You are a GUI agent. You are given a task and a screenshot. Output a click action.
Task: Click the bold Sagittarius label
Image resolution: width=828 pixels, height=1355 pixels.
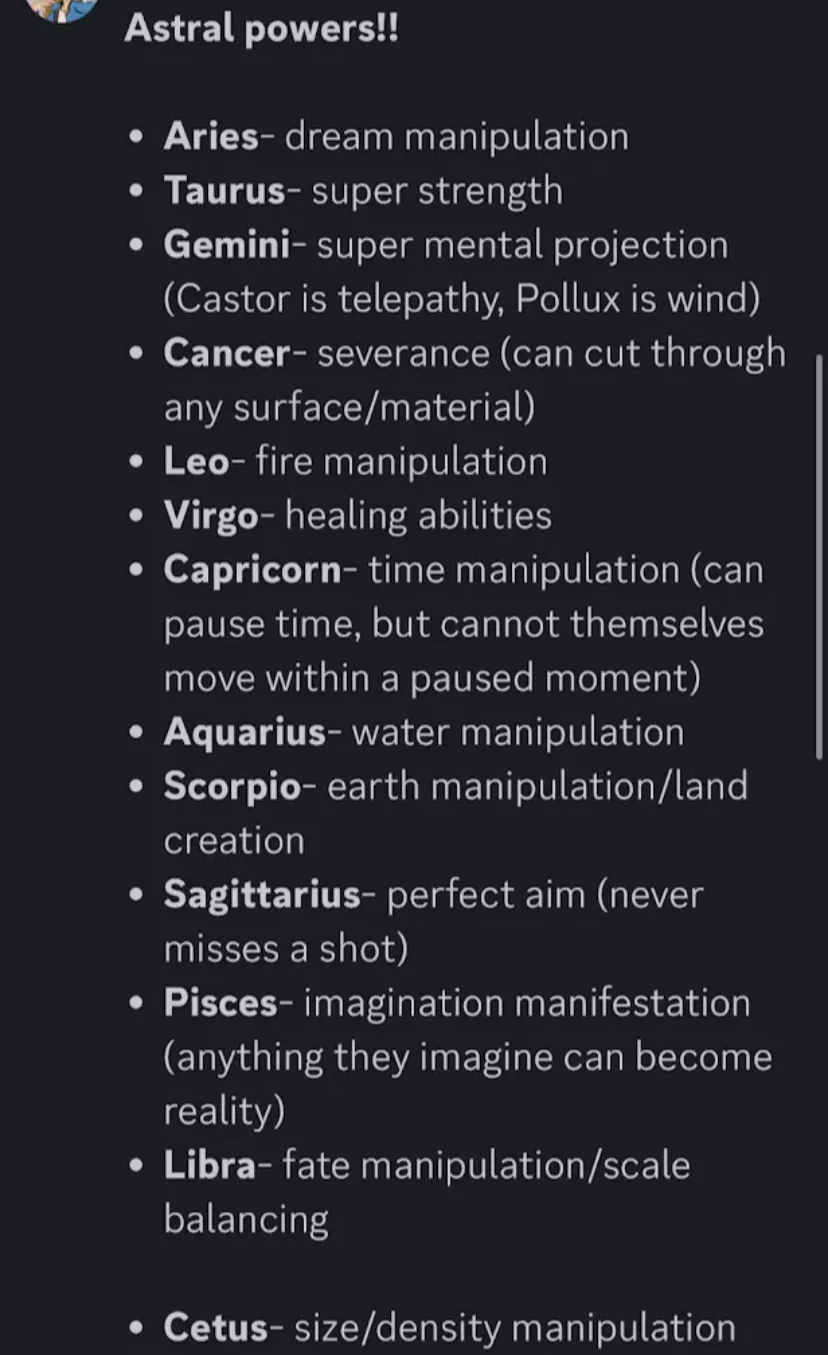262,894
